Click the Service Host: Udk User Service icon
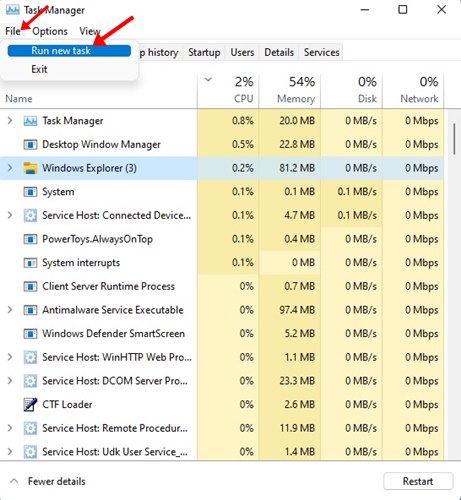The image size is (461, 500). pos(30,452)
